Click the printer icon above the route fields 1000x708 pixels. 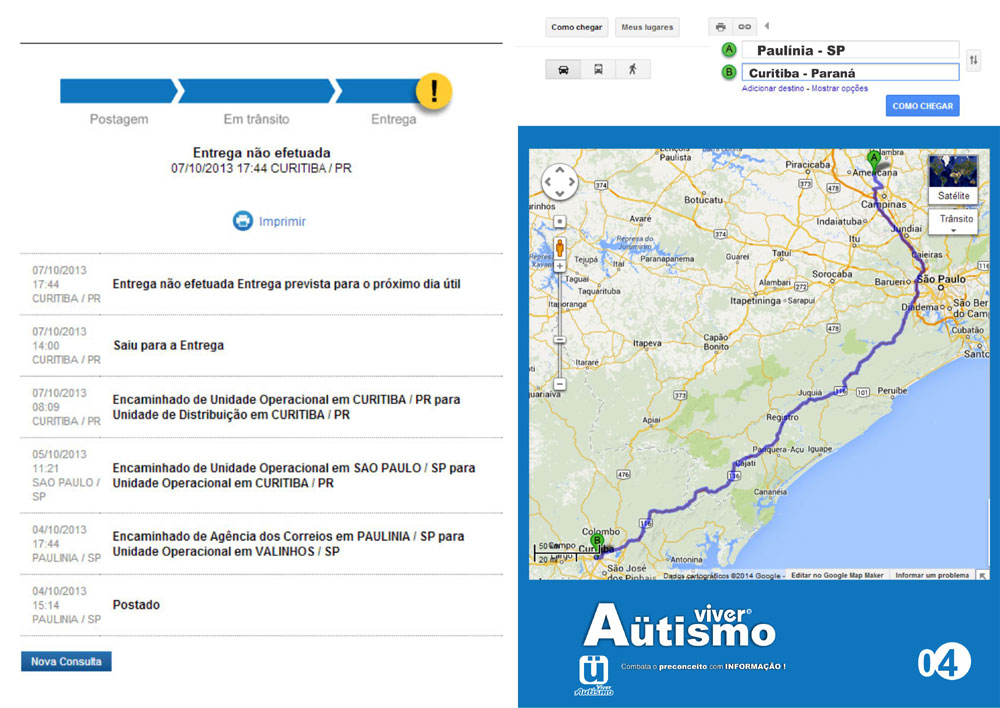[x=720, y=27]
